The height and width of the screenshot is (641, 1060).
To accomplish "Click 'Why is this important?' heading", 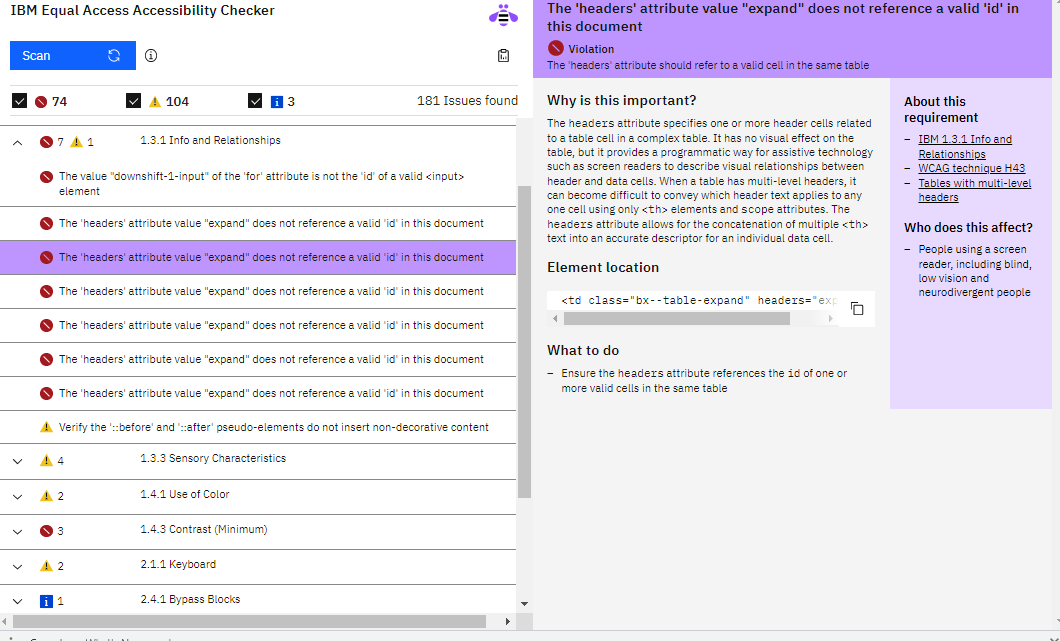I will (x=621, y=101).
